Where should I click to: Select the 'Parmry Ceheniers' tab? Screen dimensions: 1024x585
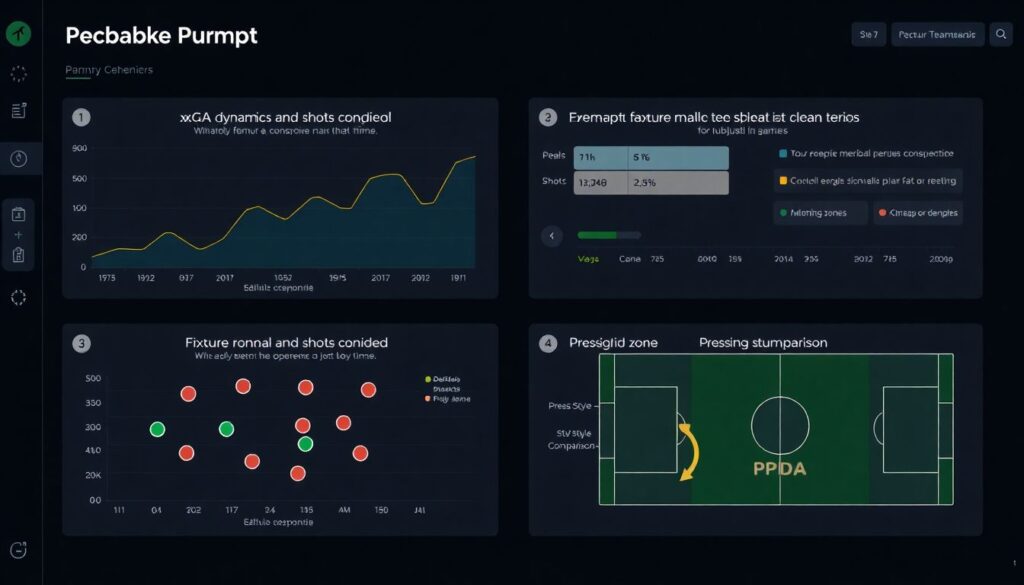108,71
